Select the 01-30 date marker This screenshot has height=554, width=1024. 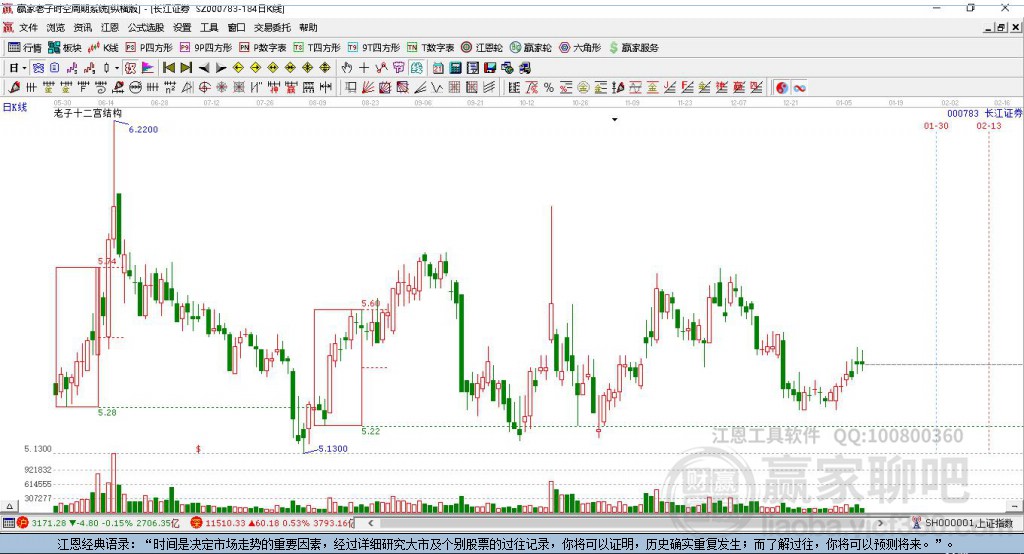(x=936, y=125)
